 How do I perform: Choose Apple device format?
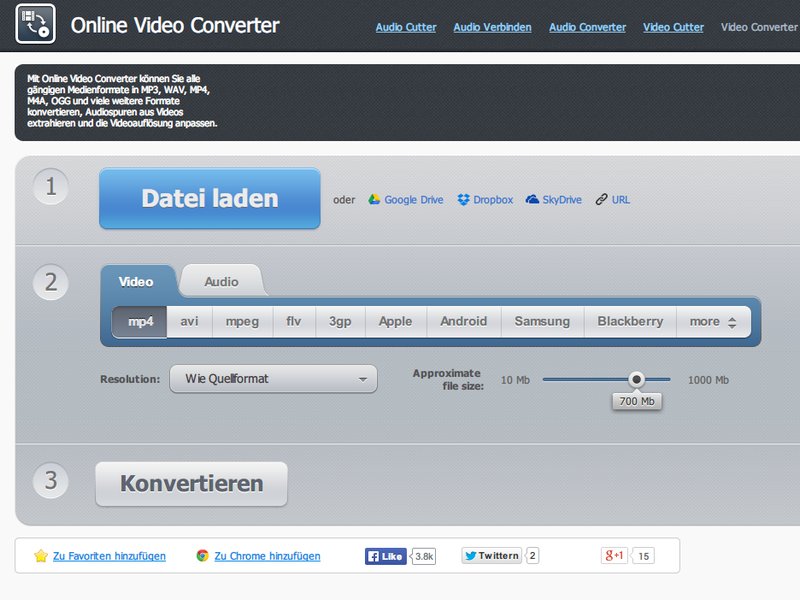pos(395,321)
